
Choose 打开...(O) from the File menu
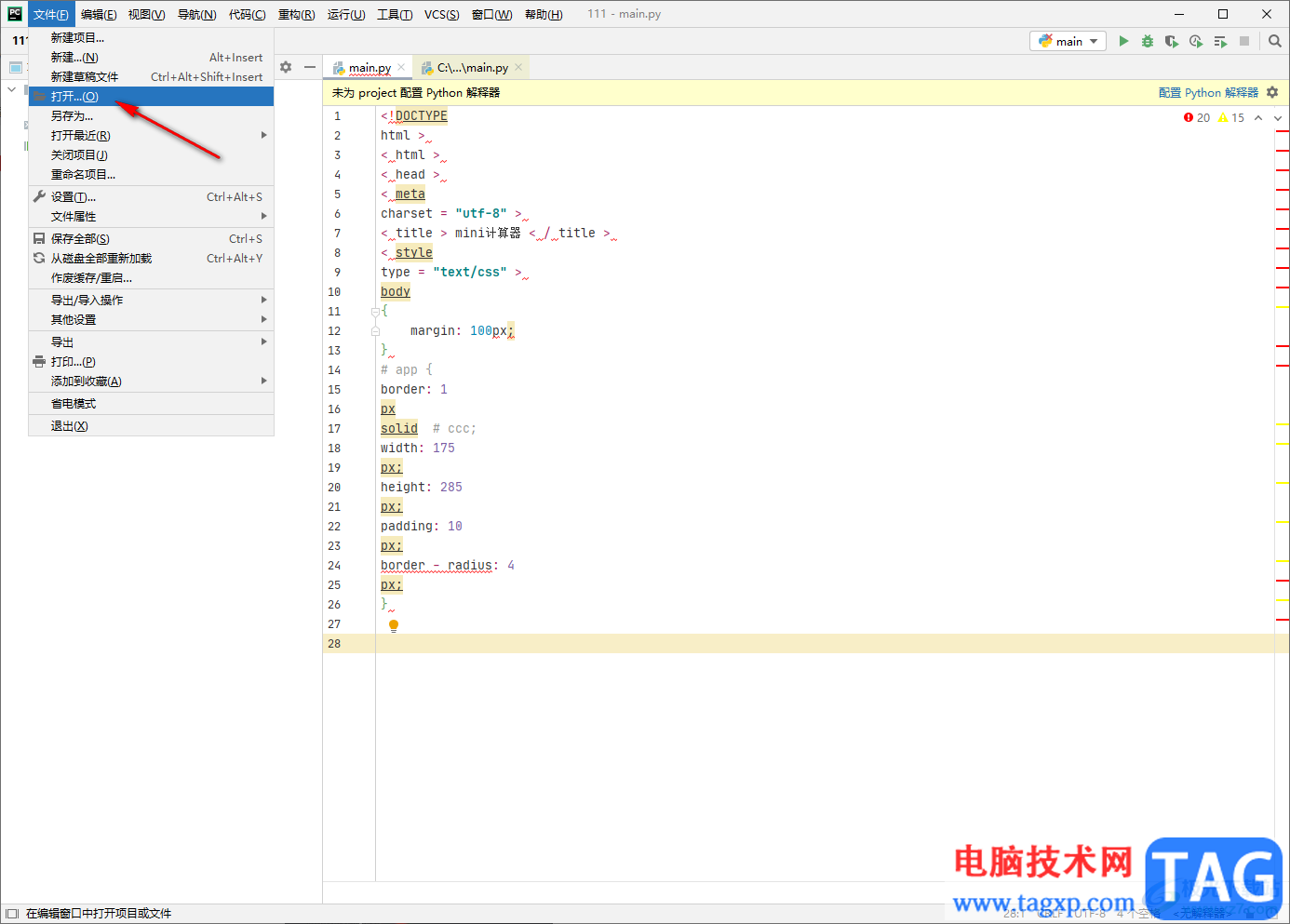[74, 97]
